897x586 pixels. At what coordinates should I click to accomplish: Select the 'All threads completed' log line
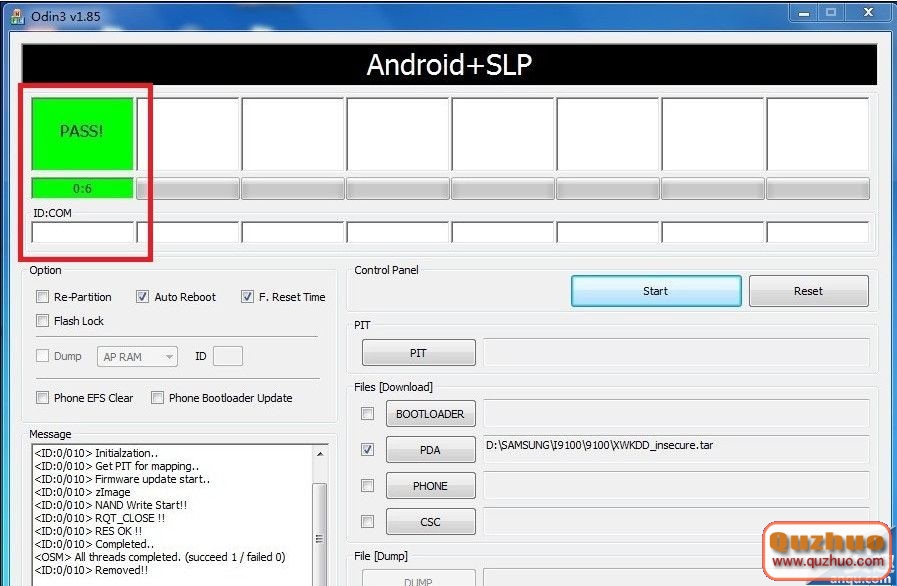pos(160,557)
